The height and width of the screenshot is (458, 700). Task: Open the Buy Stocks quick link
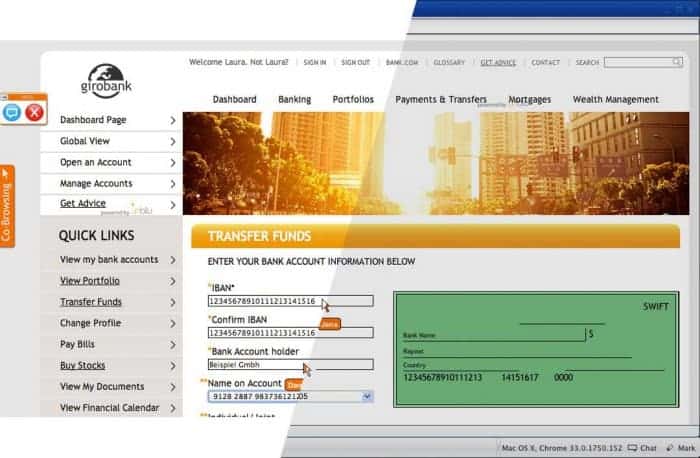(x=83, y=365)
